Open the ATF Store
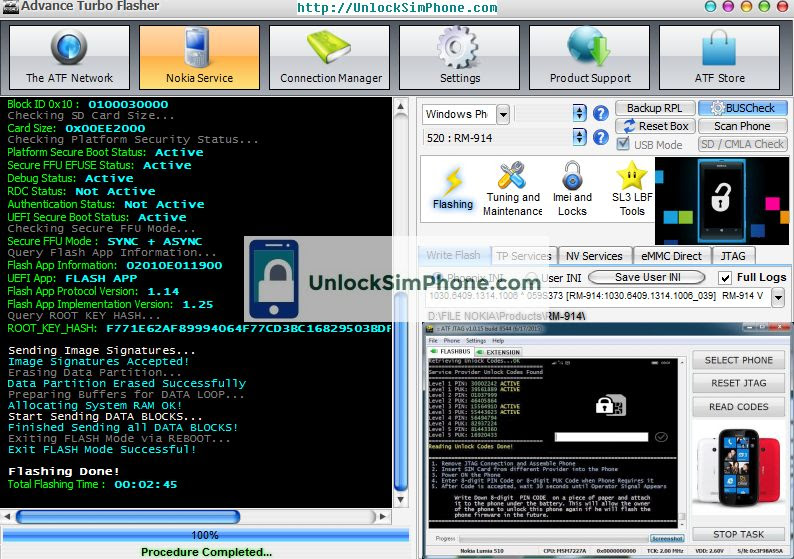 click(719, 58)
